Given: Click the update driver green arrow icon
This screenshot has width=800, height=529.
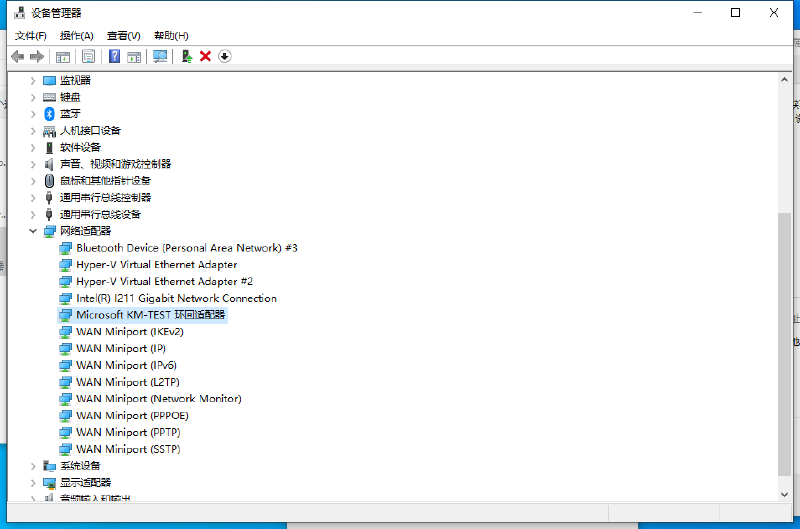Looking at the screenshot, I should click(x=187, y=57).
